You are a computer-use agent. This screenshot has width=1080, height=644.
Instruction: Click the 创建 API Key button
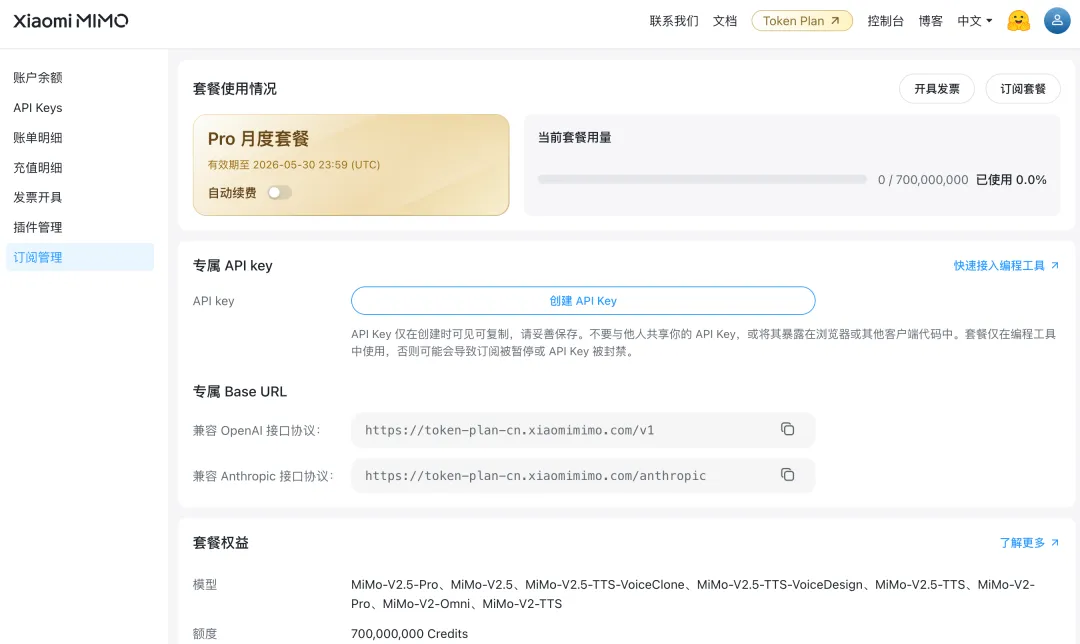tap(583, 301)
